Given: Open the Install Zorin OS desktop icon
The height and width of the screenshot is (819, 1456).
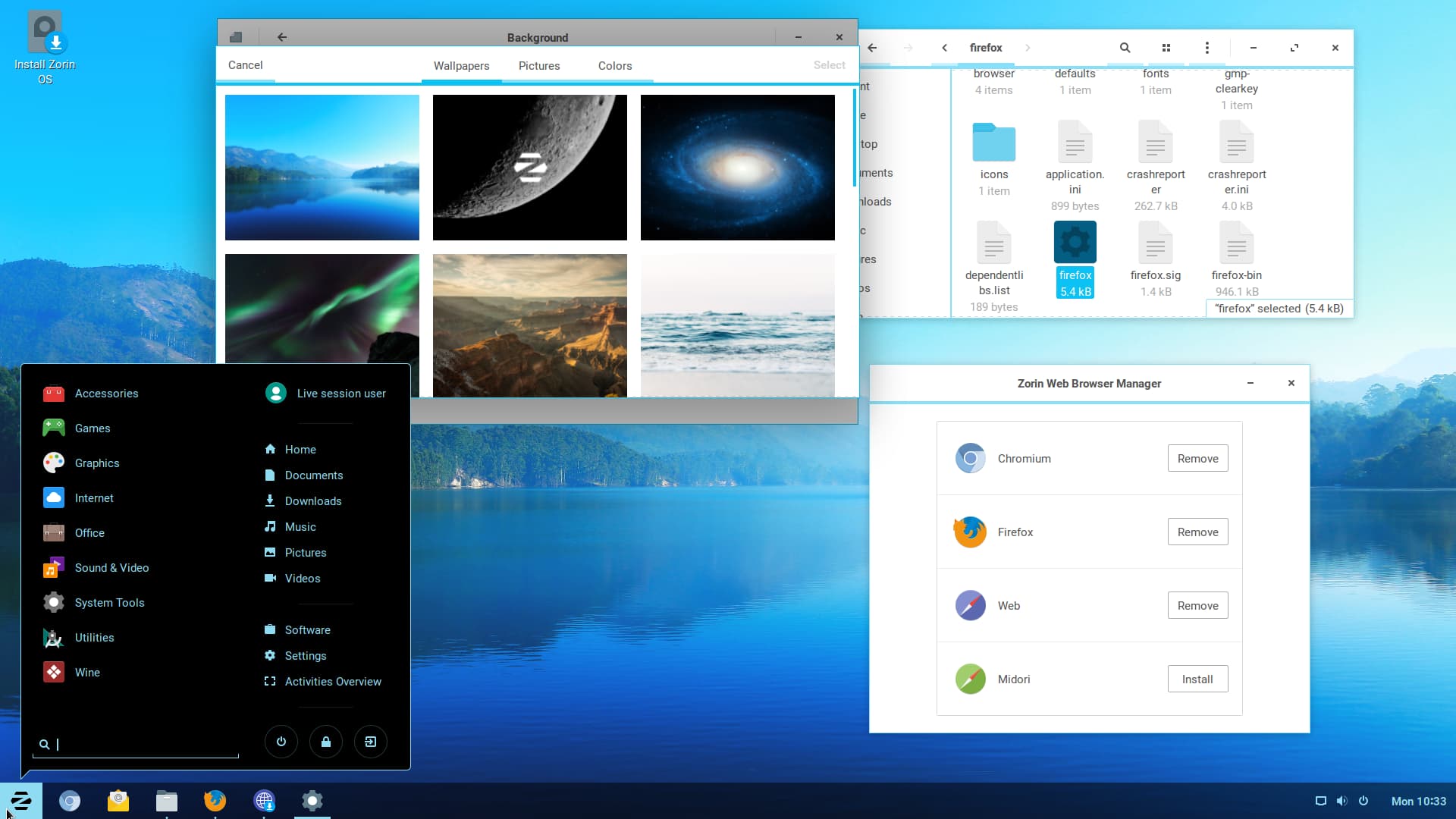Looking at the screenshot, I should pyautogui.click(x=45, y=48).
